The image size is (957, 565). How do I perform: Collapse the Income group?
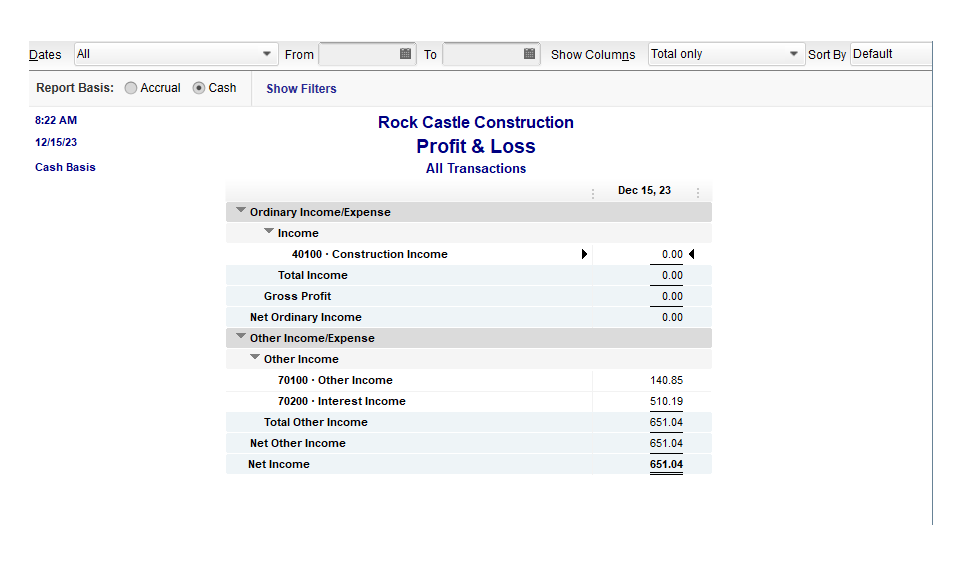click(269, 231)
